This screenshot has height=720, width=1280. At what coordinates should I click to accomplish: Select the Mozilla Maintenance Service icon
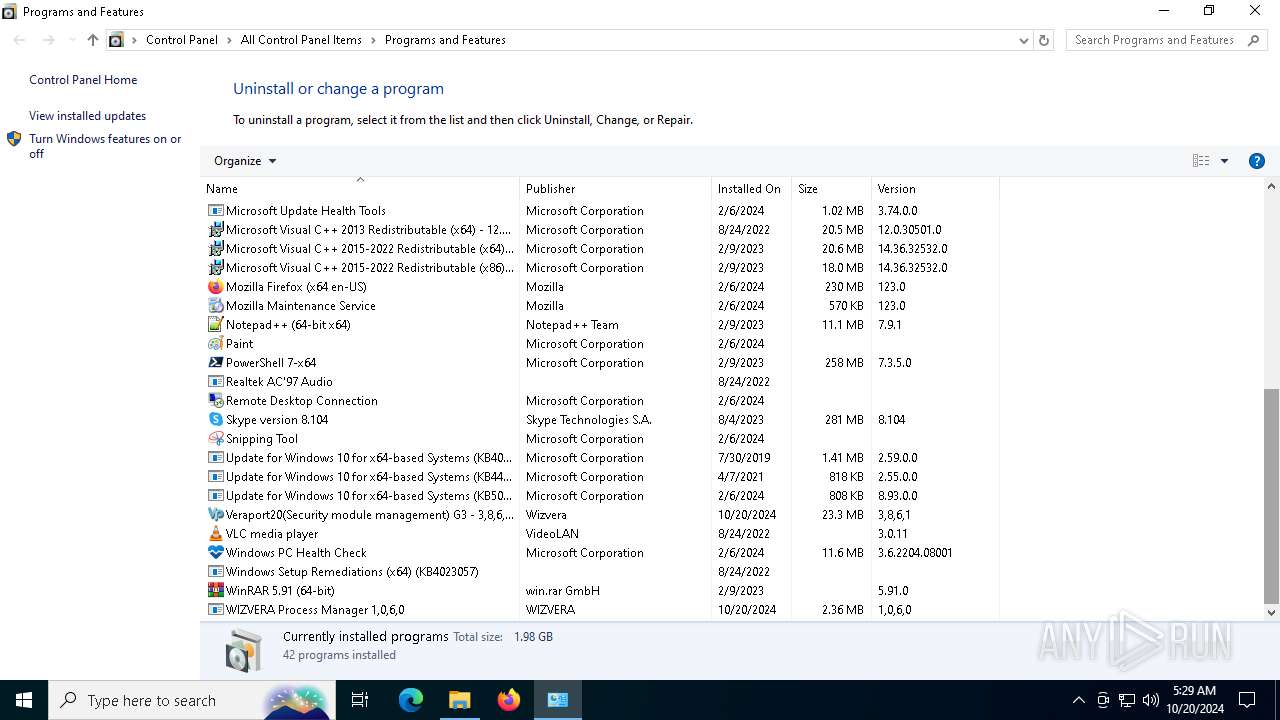click(215, 306)
